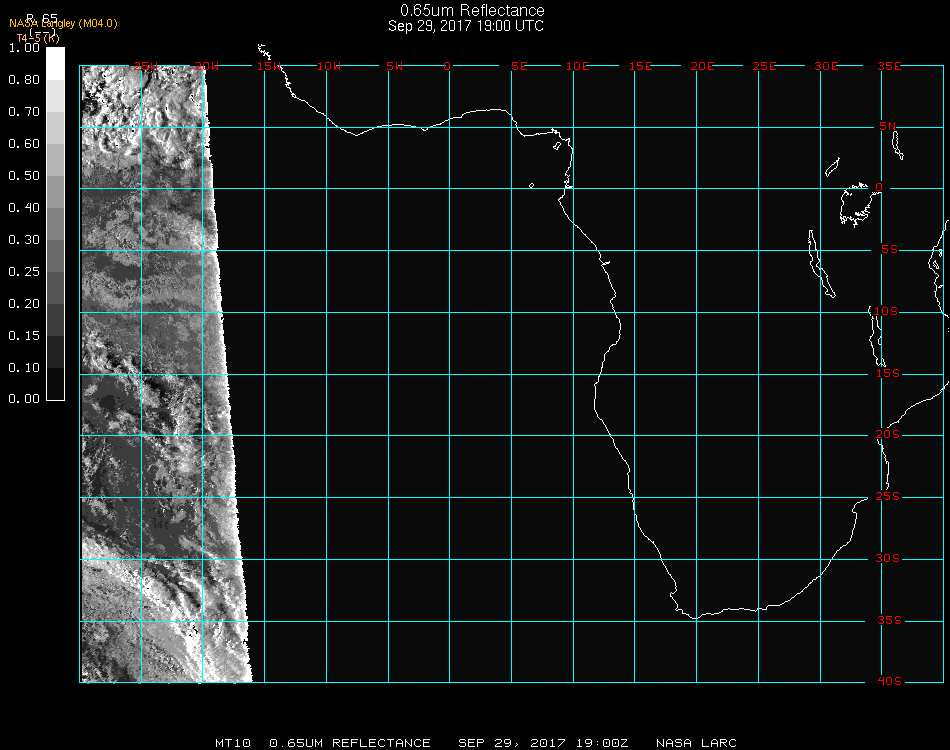
Task: Click the 15W longitude label
Action: pyautogui.click(x=268, y=66)
